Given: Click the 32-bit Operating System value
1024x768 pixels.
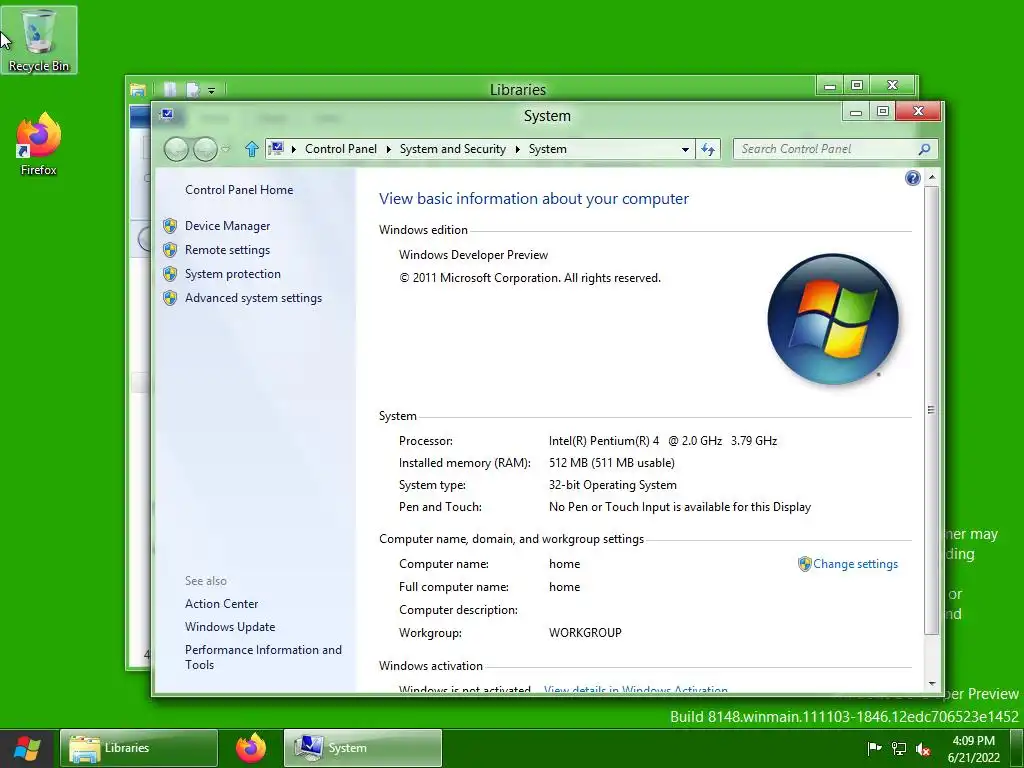Looking at the screenshot, I should (613, 485).
